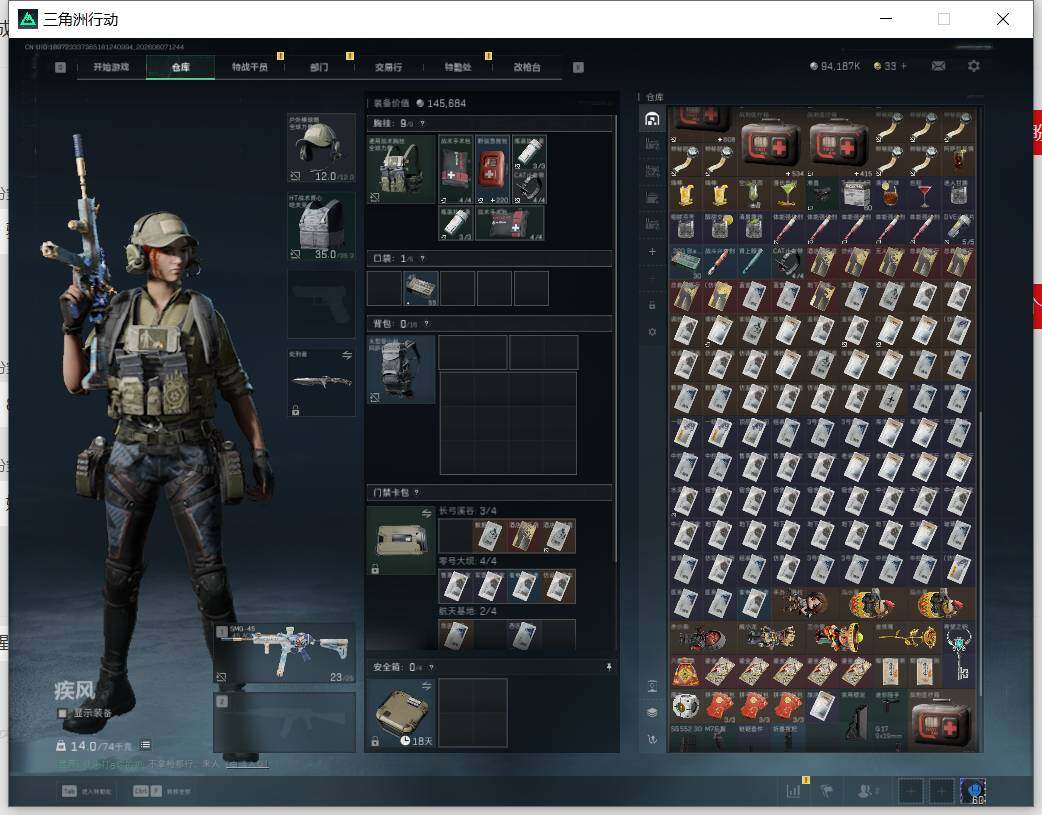Select the empty pistol slot
The width and height of the screenshot is (1042, 815).
pos(321,304)
